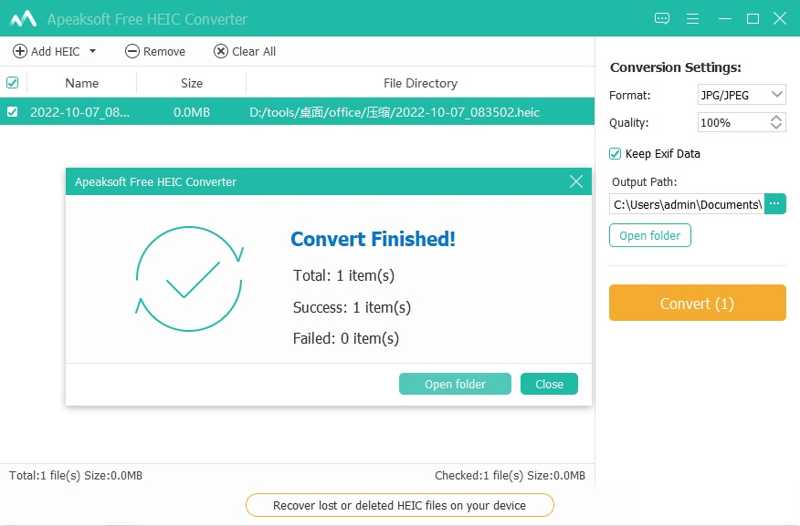Toggle the Keep Exif Data checkbox

pos(615,154)
